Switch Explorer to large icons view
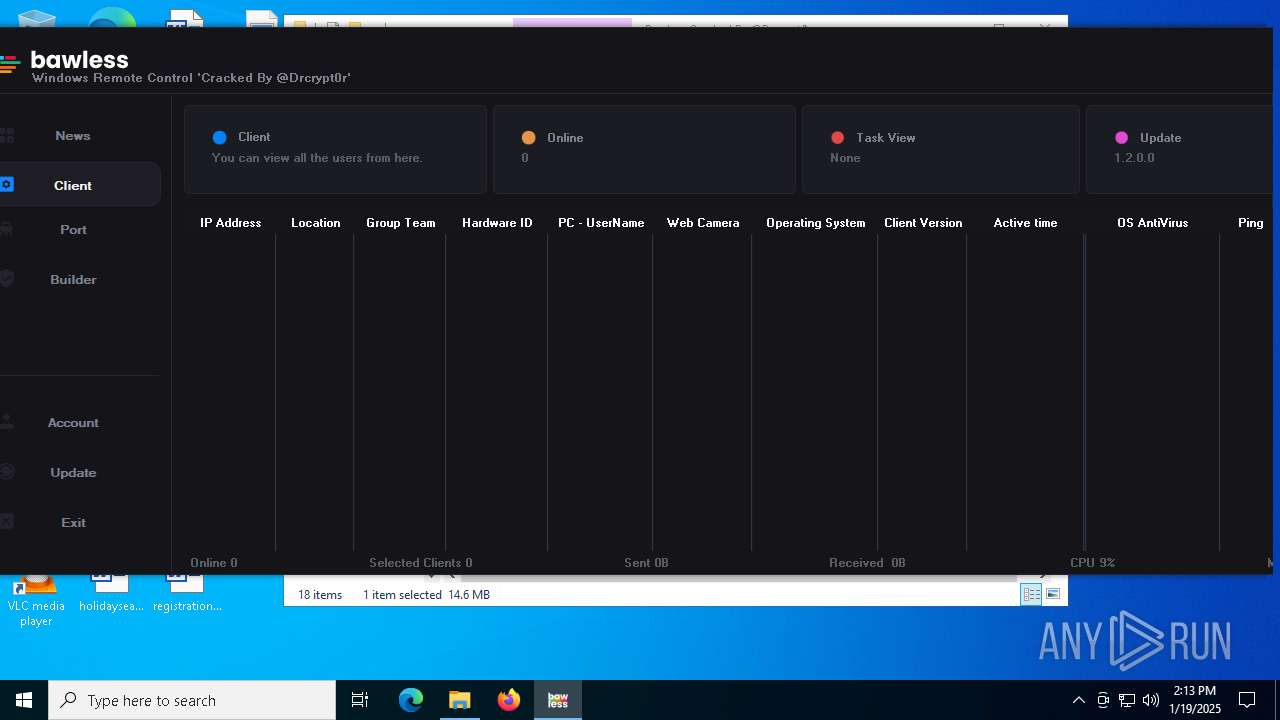The height and width of the screenshot is (720, 1280). point(1053,594)
